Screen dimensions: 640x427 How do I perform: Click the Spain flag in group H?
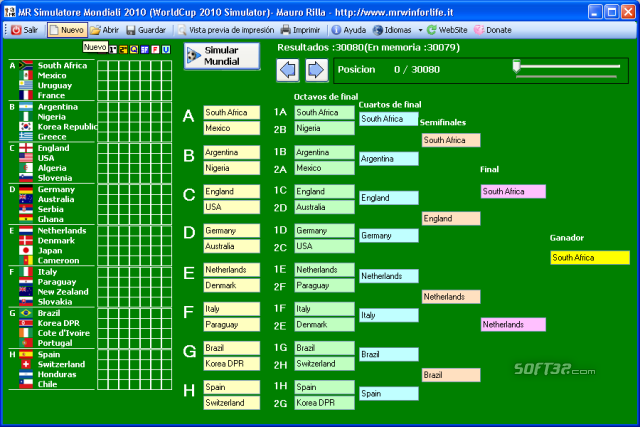coord(26,354)
